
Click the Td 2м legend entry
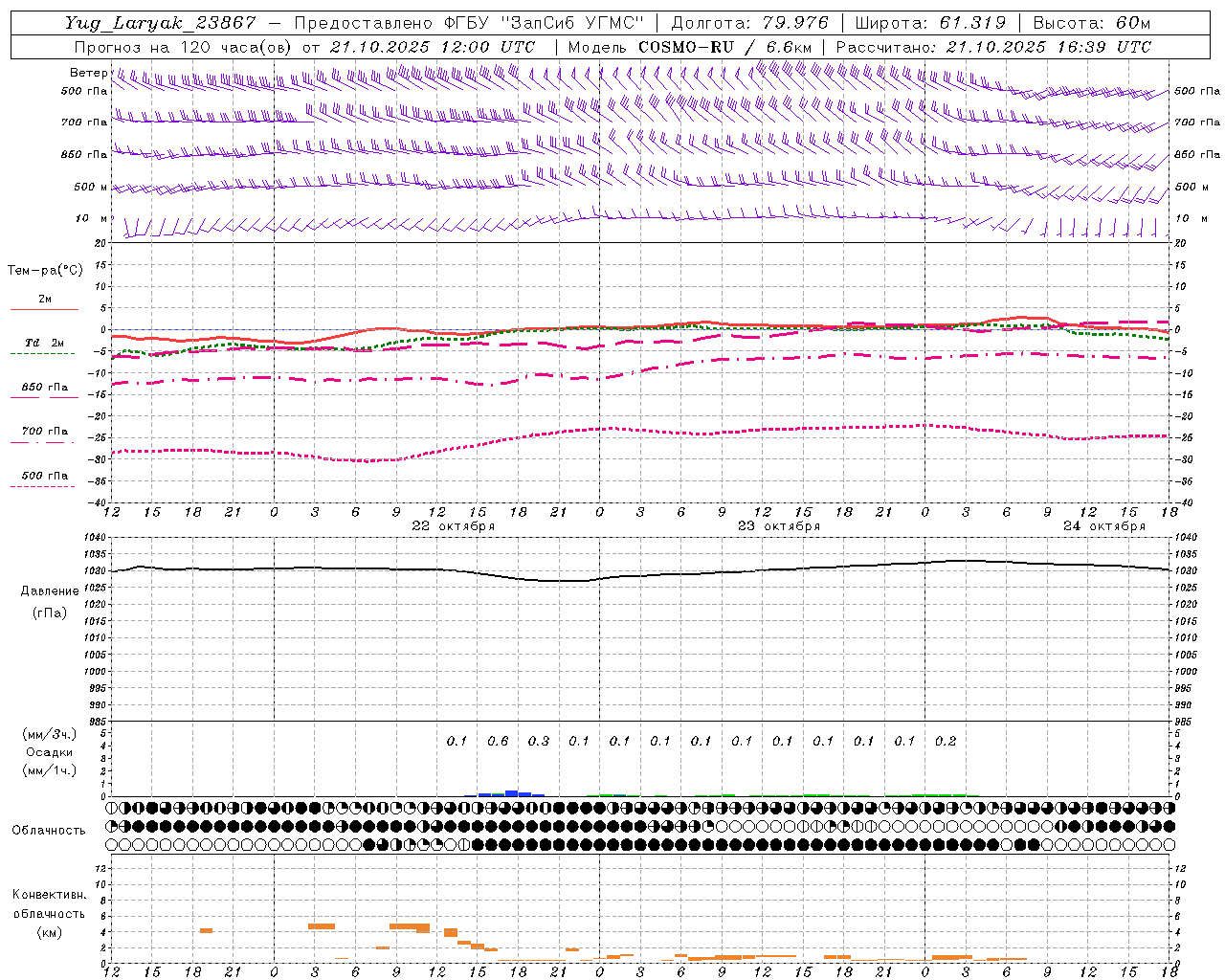(x=45, y=343)
